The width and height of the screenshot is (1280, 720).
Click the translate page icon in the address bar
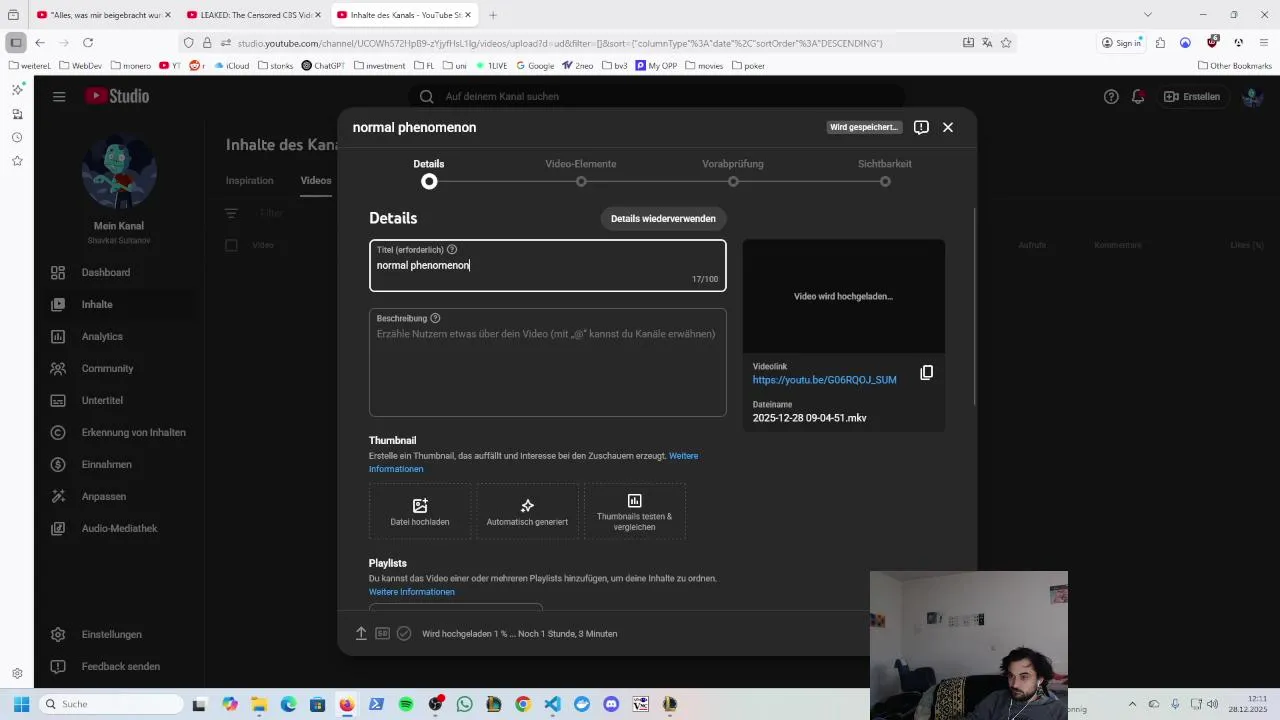coord(987,43)
